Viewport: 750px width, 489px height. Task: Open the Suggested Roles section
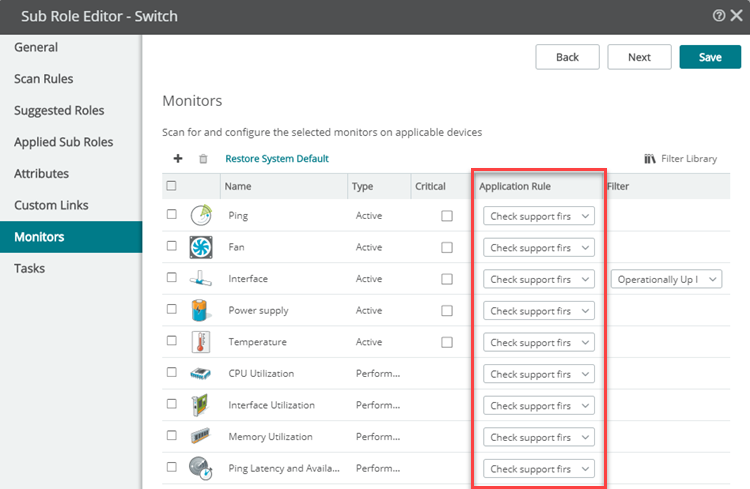click(x=71, y=111)
